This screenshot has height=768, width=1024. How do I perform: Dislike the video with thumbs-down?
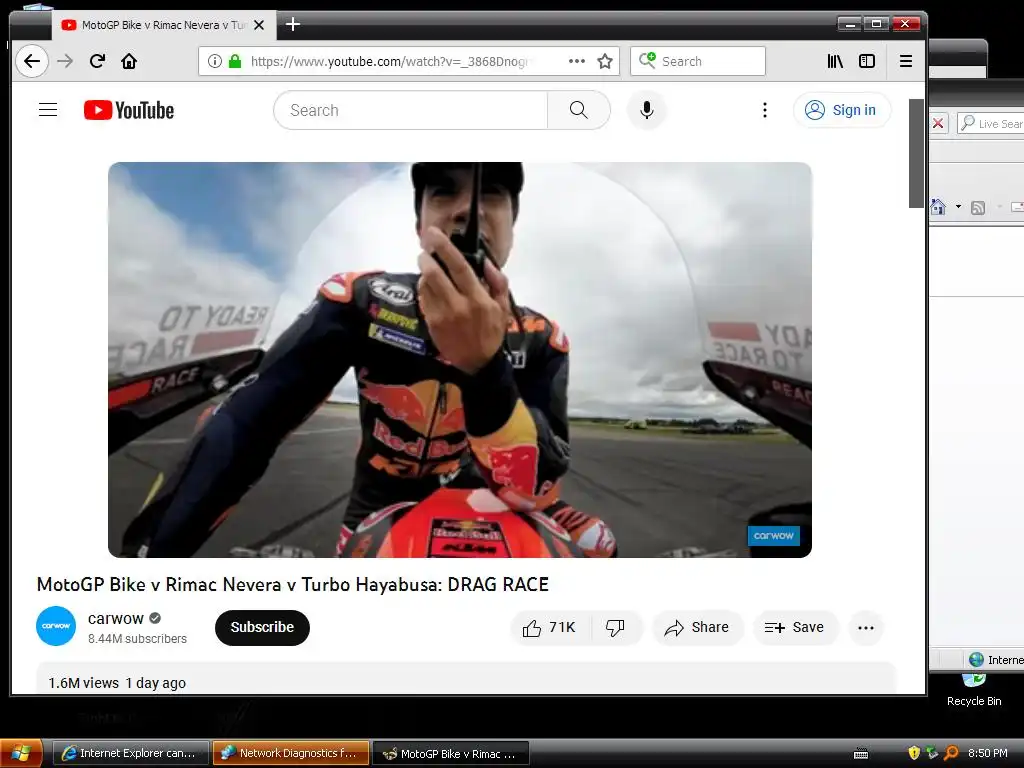click(615, 628)
